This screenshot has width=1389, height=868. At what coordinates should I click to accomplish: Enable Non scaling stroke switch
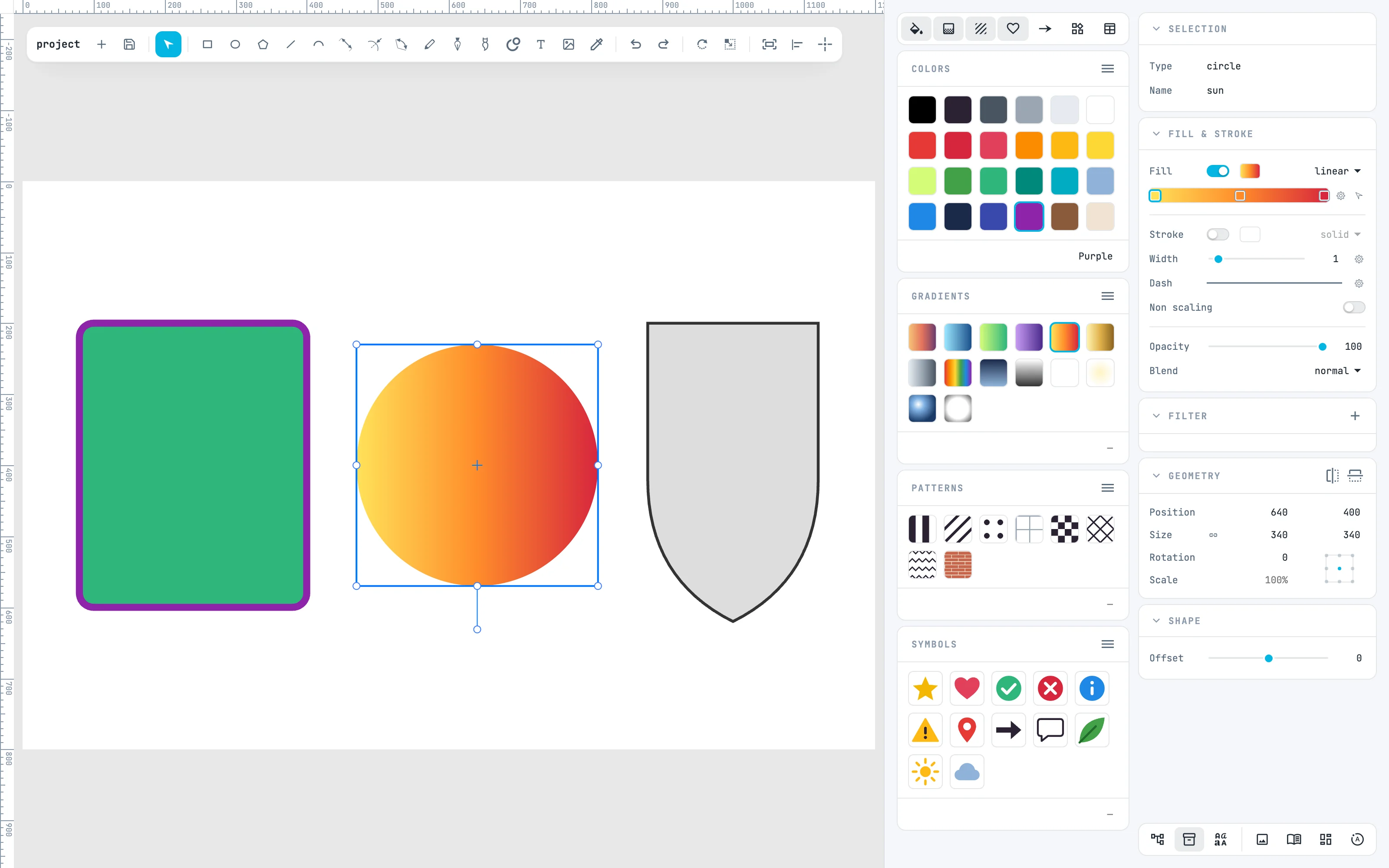pos(1353,308)
